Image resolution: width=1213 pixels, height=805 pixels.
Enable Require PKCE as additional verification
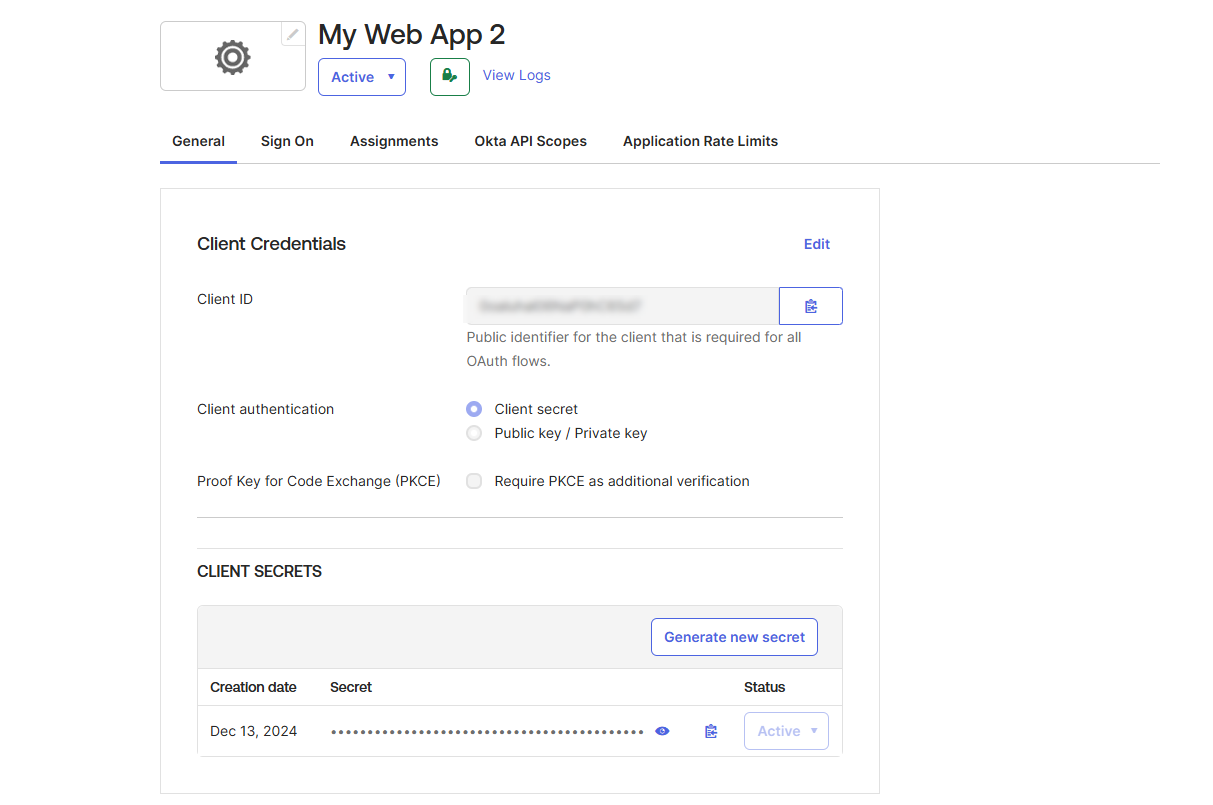coord(474,481)
